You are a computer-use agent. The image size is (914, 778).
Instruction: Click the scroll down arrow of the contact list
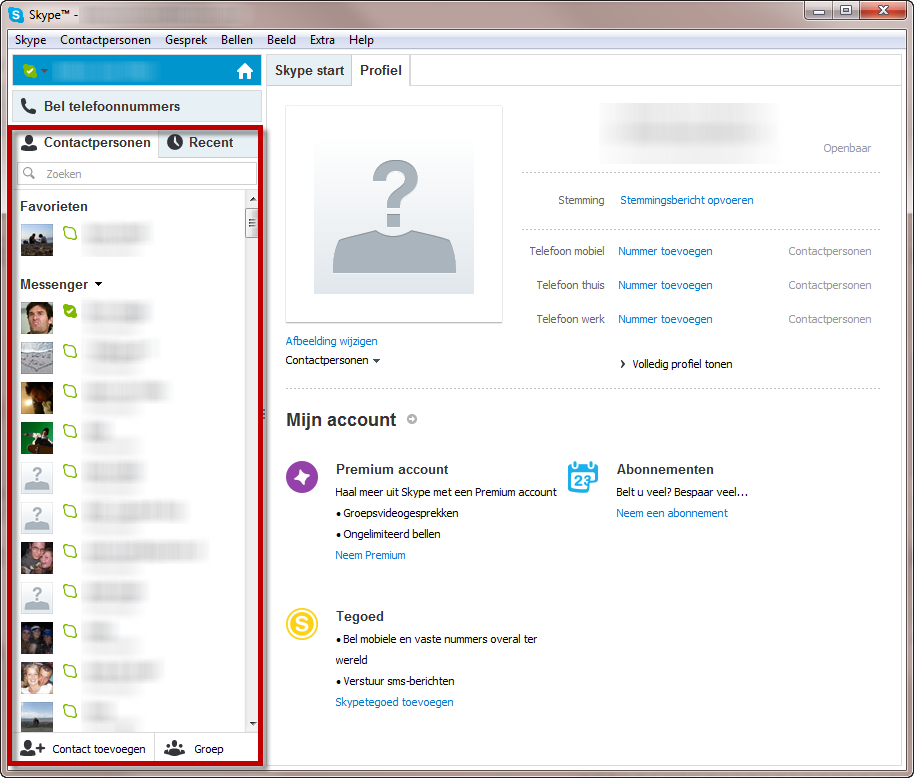252,723
